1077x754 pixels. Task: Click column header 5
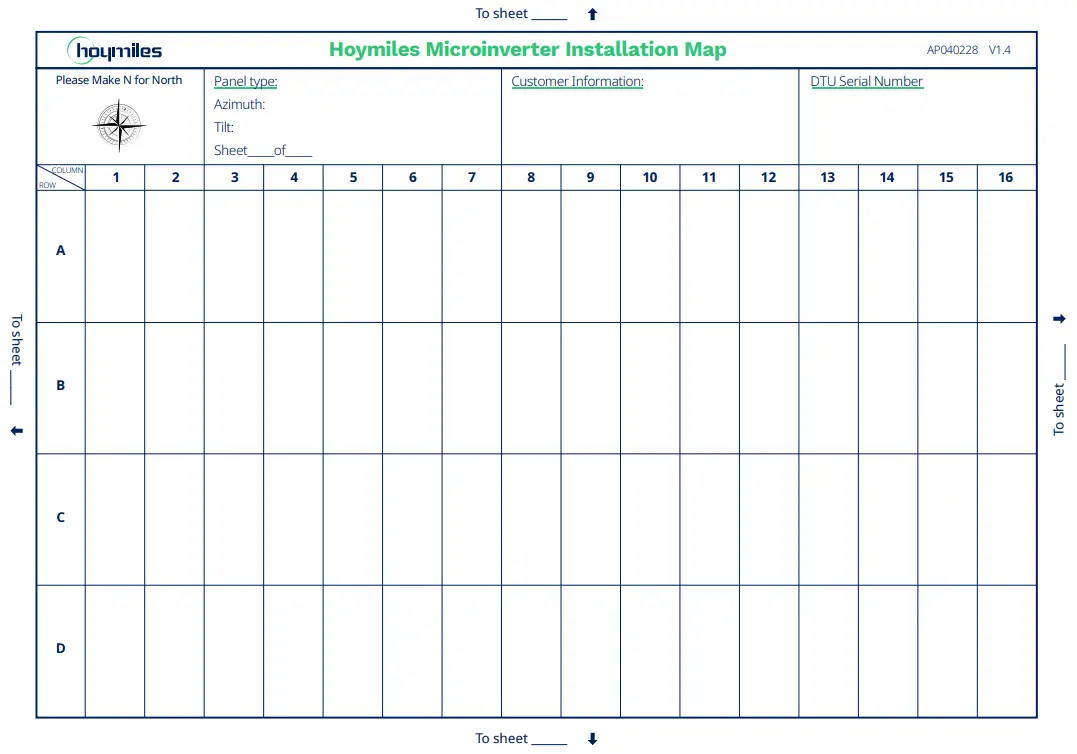(353, 177)
